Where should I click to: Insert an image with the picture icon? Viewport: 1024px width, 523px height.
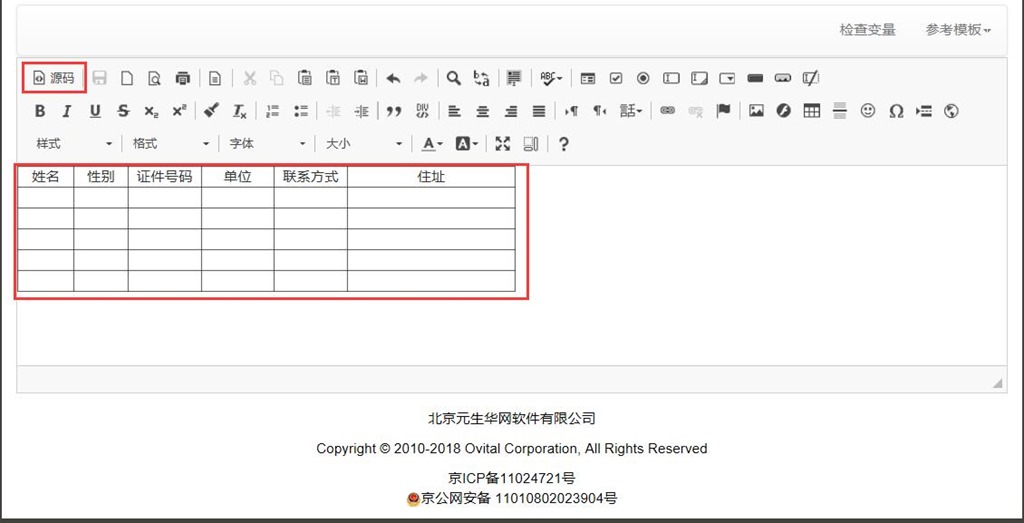(756, 111)
